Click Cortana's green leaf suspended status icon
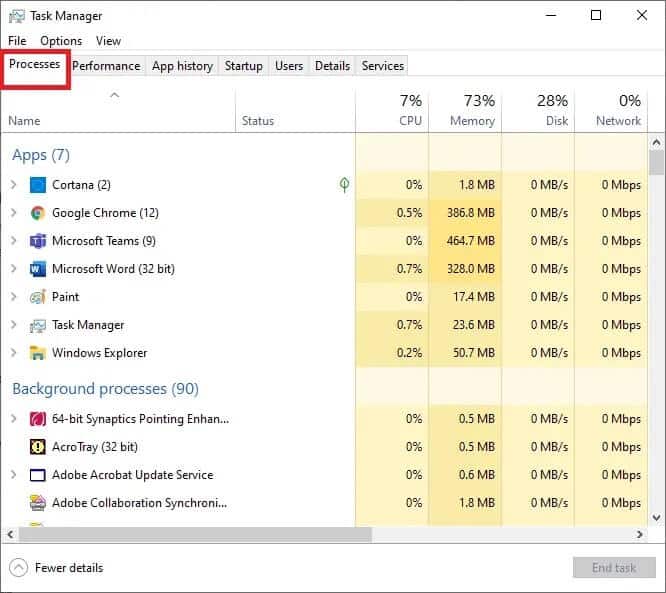Screen dimensions: 666x593 click(x=344, y=184)
